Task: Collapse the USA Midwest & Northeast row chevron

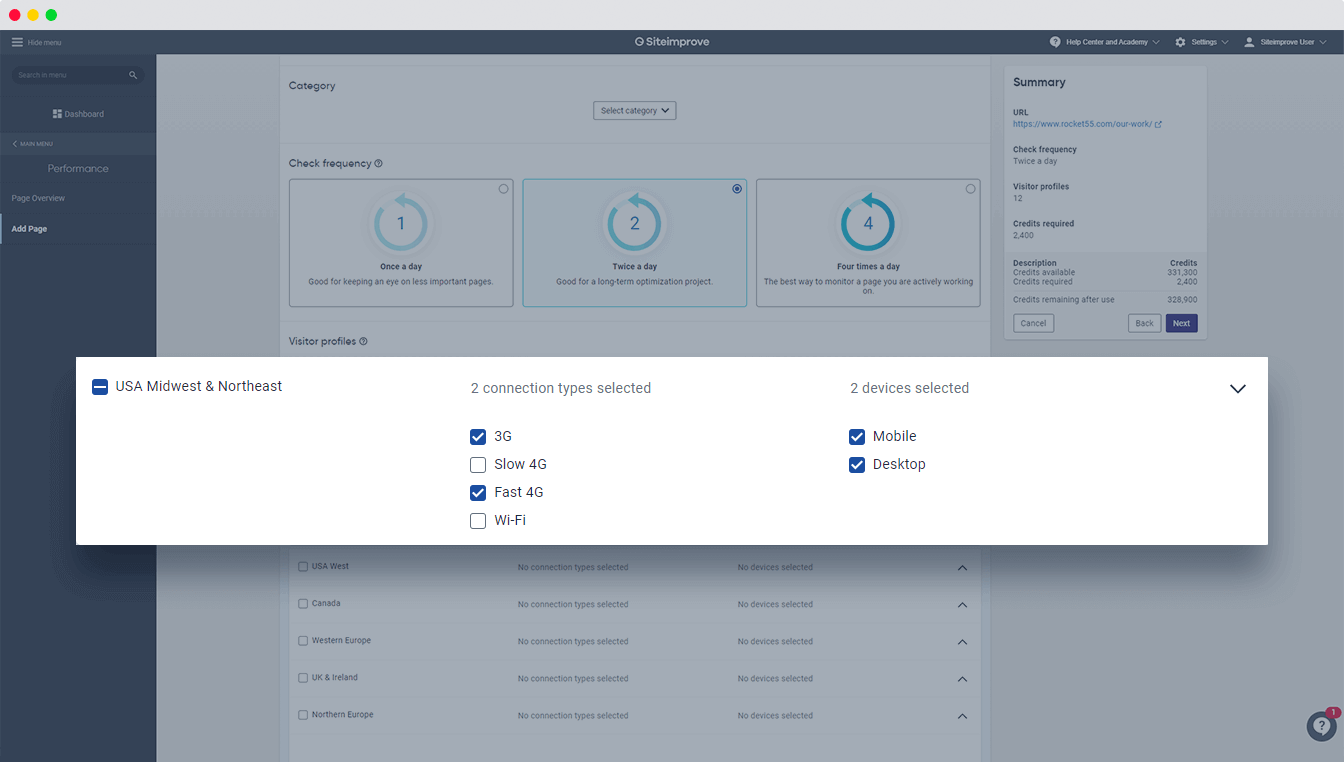Action: [x=1238, y=389]
